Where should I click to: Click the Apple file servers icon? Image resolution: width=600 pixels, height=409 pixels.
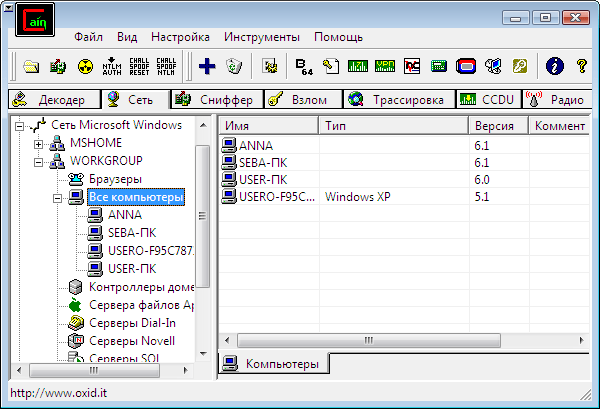76,305
